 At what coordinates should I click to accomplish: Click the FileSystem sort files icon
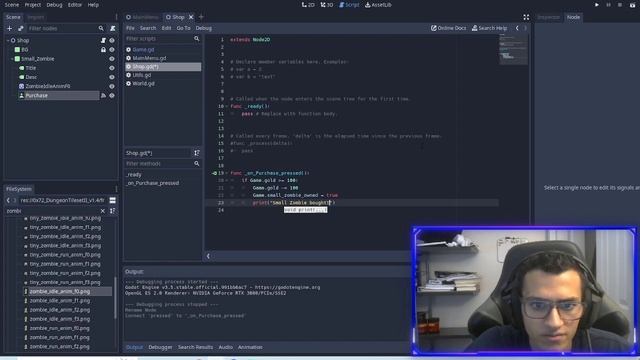coord(112,211)
